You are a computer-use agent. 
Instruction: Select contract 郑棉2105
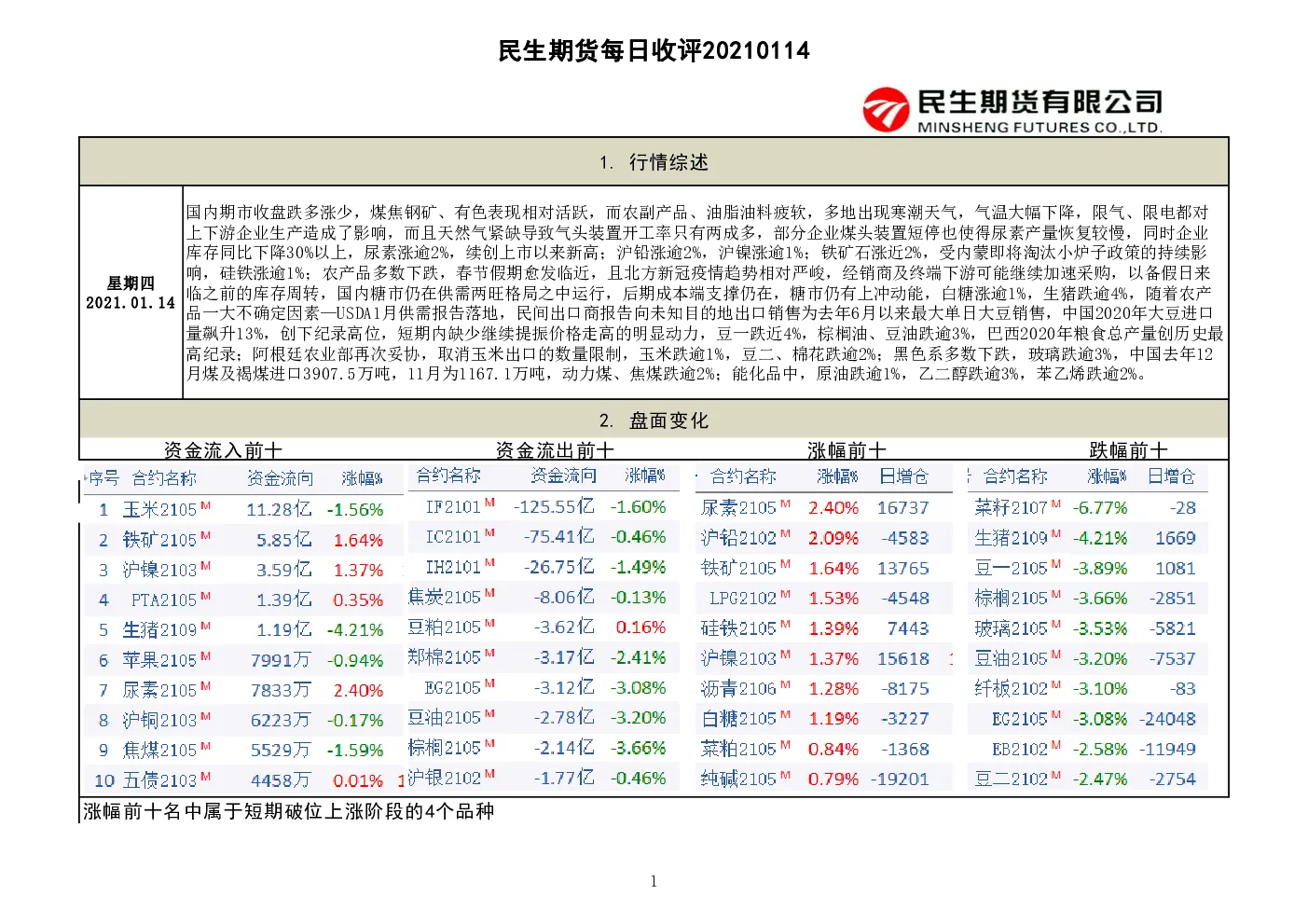(x=445, y=657)
